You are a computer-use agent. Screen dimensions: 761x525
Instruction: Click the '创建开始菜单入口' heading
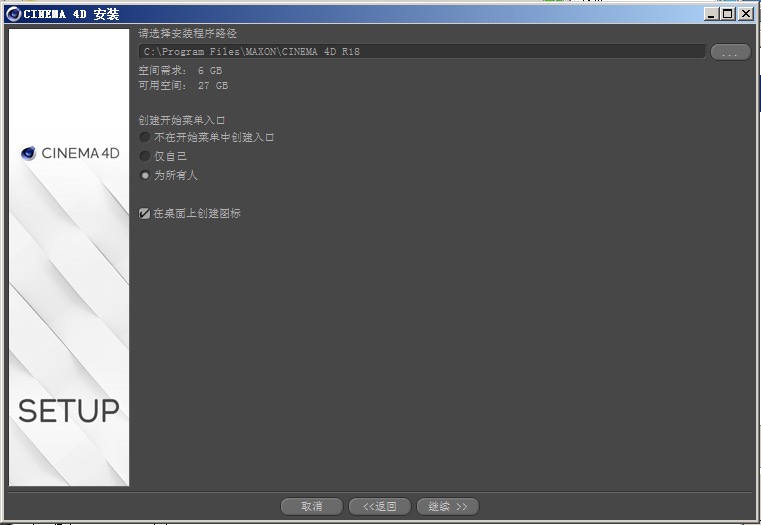[x=182, y=120]
